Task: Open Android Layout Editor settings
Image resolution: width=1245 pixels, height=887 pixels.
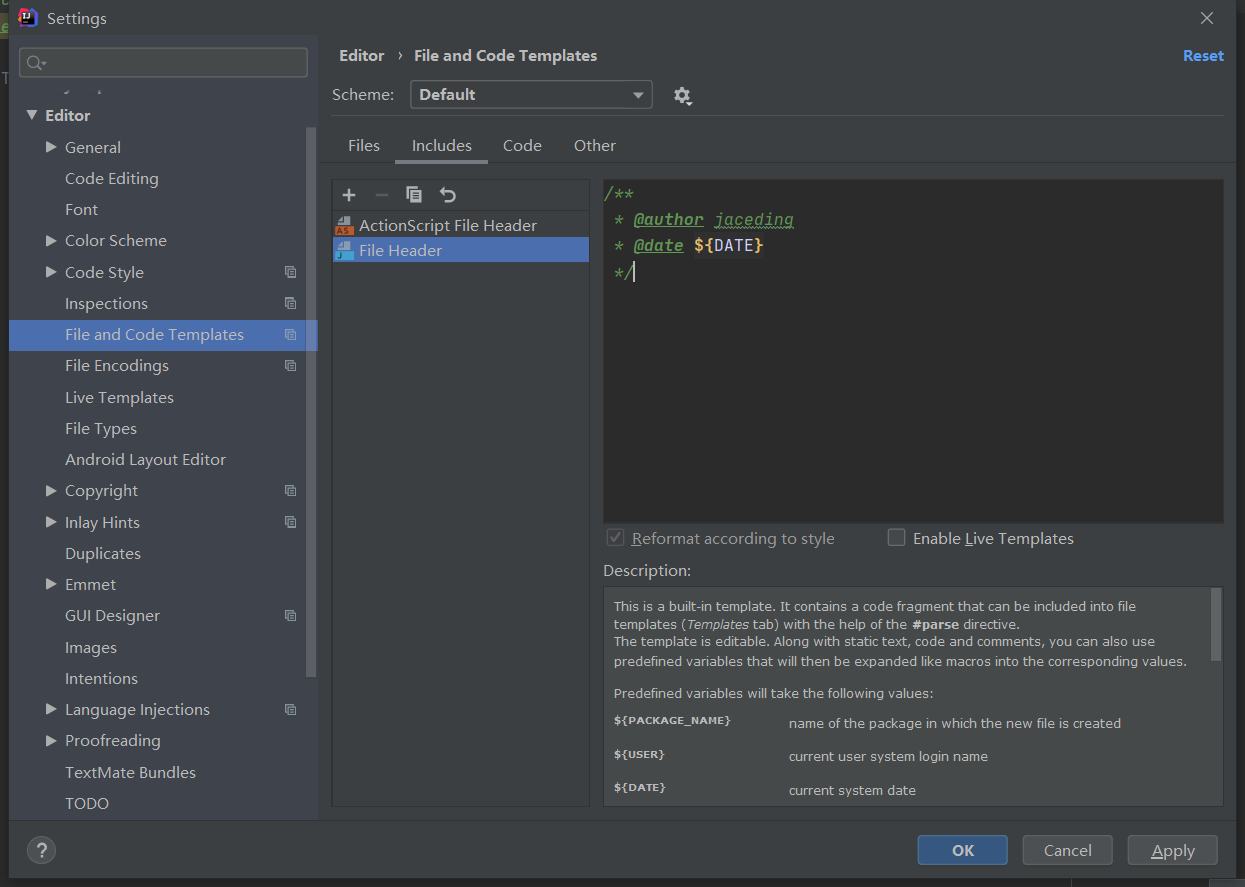Action: click(146, 460)
